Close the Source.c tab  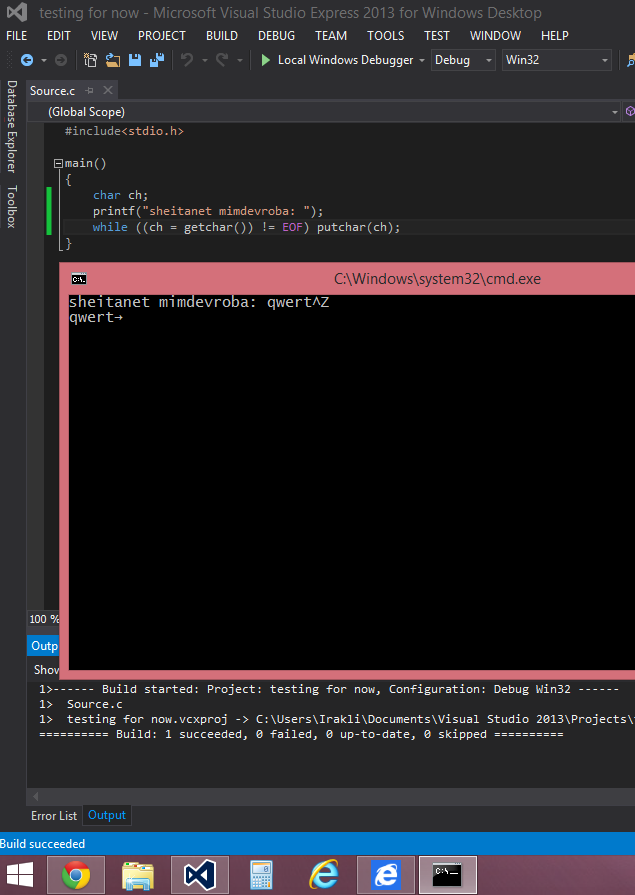click(107, 90)
